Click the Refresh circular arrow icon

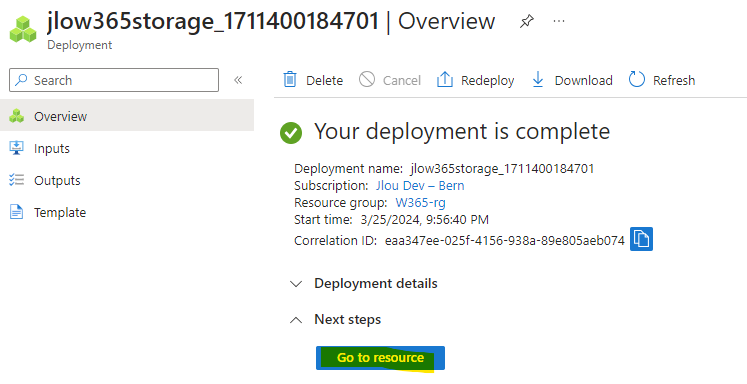point(636,80)
